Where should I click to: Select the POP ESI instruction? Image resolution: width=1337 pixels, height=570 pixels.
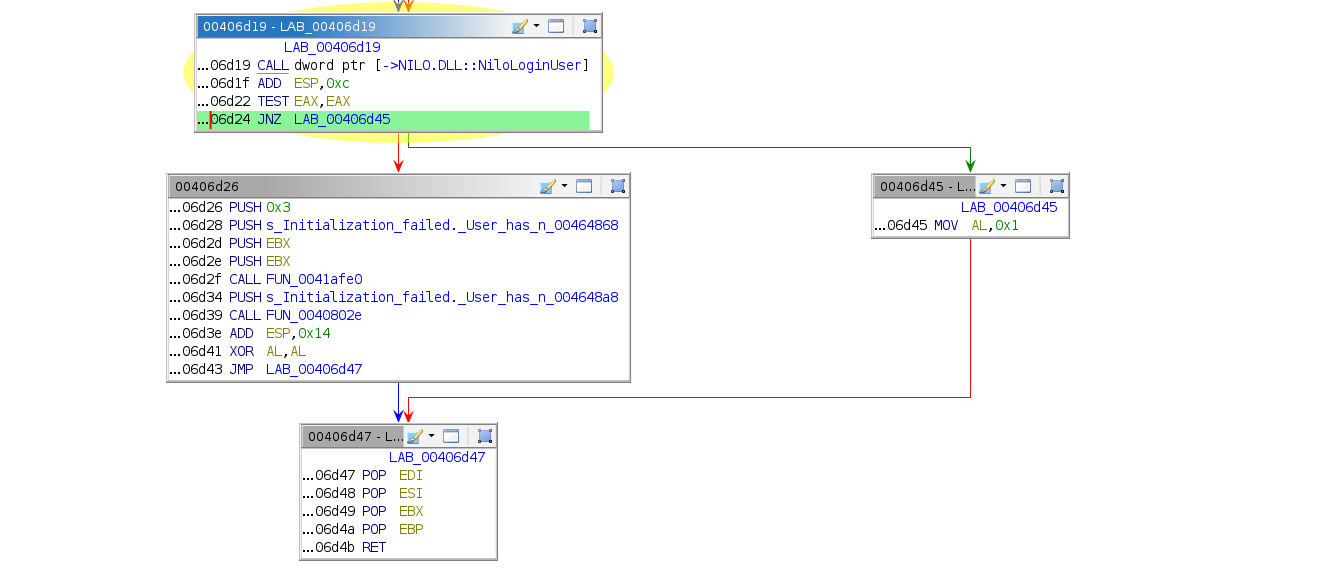tap(398, 494)
